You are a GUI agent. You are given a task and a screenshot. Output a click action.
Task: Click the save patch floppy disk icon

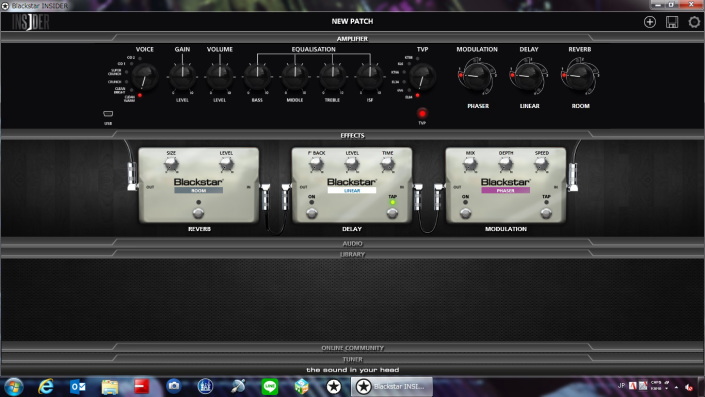[x=672, y=22]
